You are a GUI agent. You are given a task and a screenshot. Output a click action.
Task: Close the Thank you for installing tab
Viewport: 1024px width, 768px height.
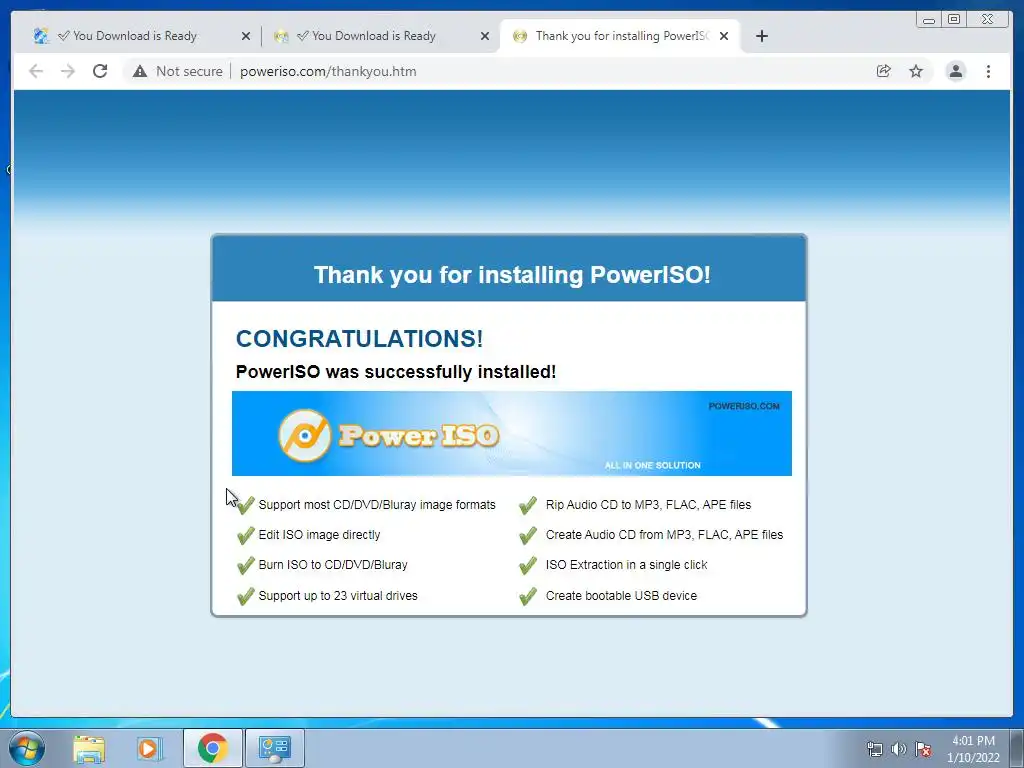(x=724, y=36)
